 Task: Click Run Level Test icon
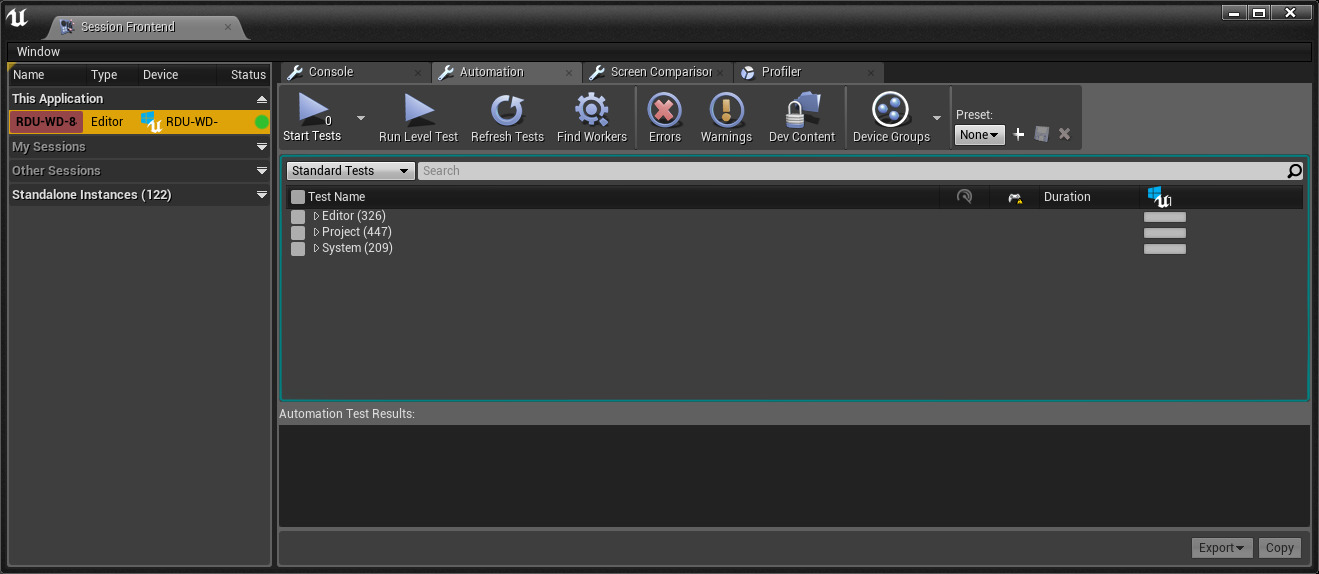click(x=418, y=109)
